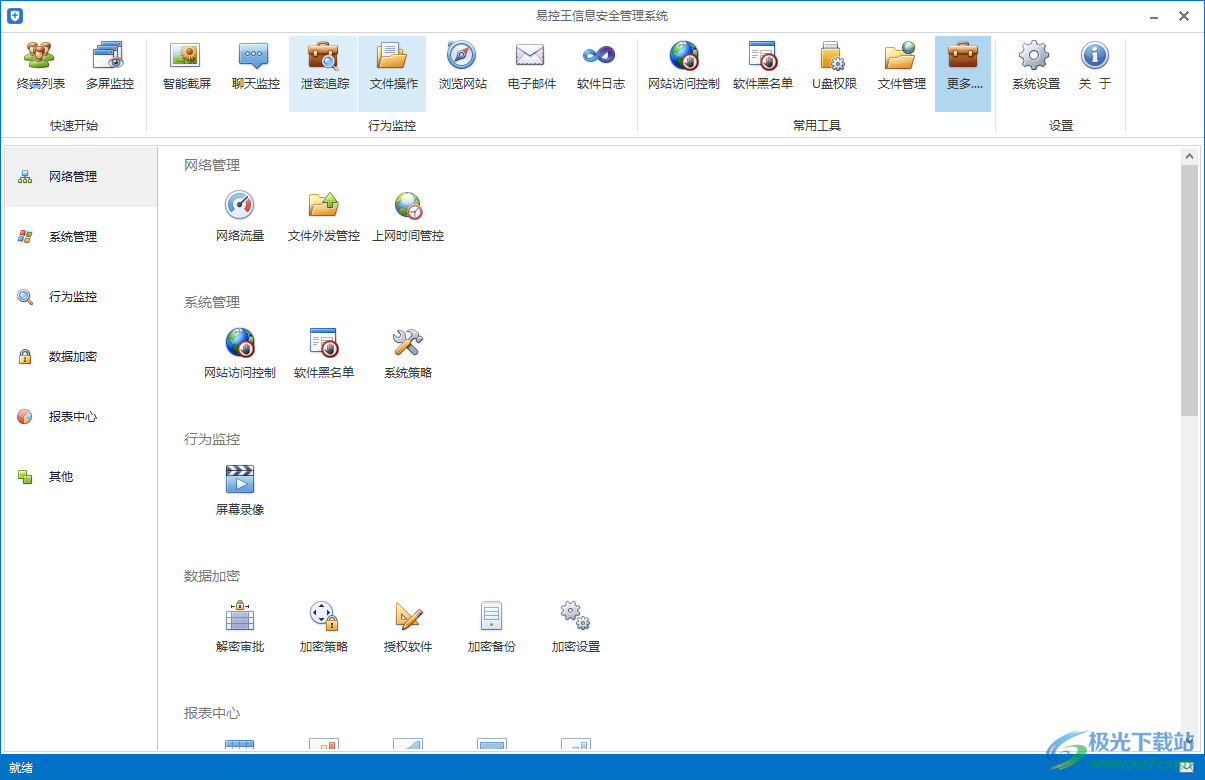Click the scroll up arrow

click(1189, 156)
